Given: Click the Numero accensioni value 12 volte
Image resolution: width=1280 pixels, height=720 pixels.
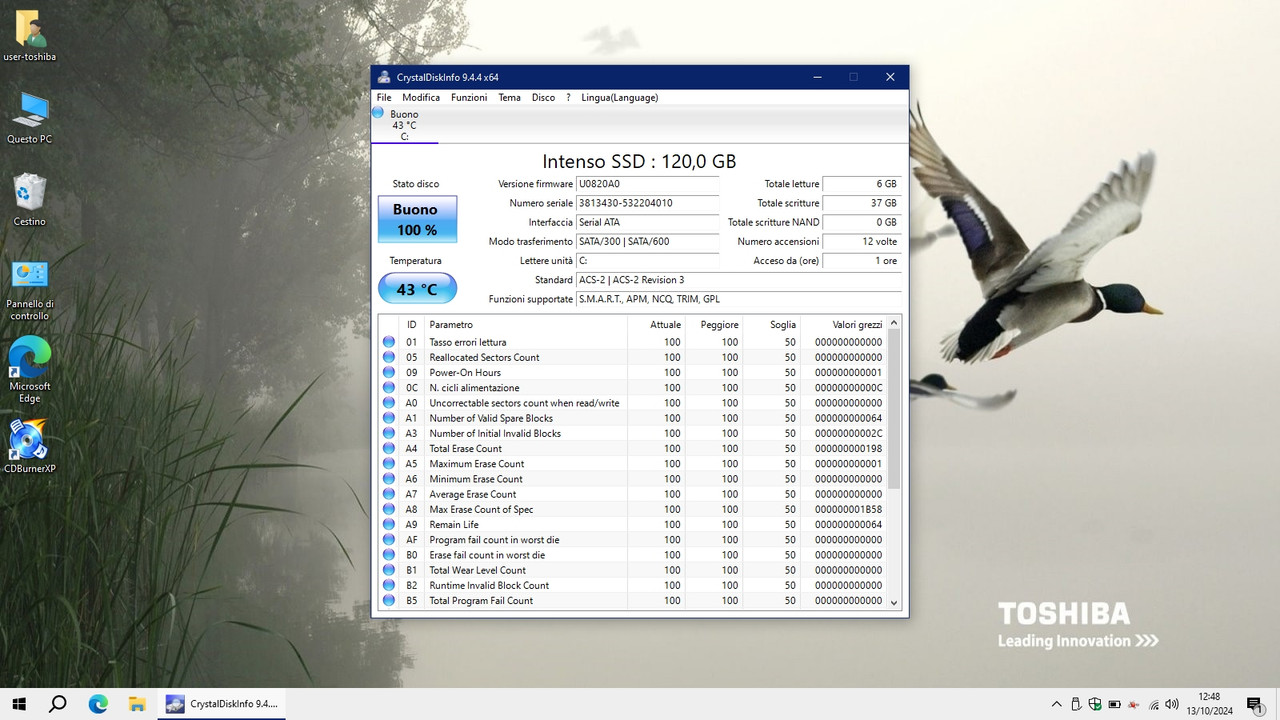Looking at the screenshot, I should coord(861,242).
